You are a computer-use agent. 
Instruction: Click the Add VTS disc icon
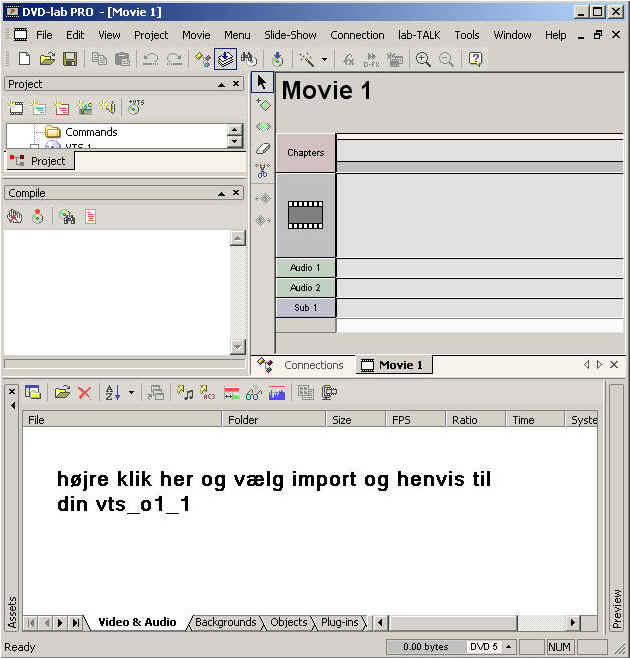point(135,107)
